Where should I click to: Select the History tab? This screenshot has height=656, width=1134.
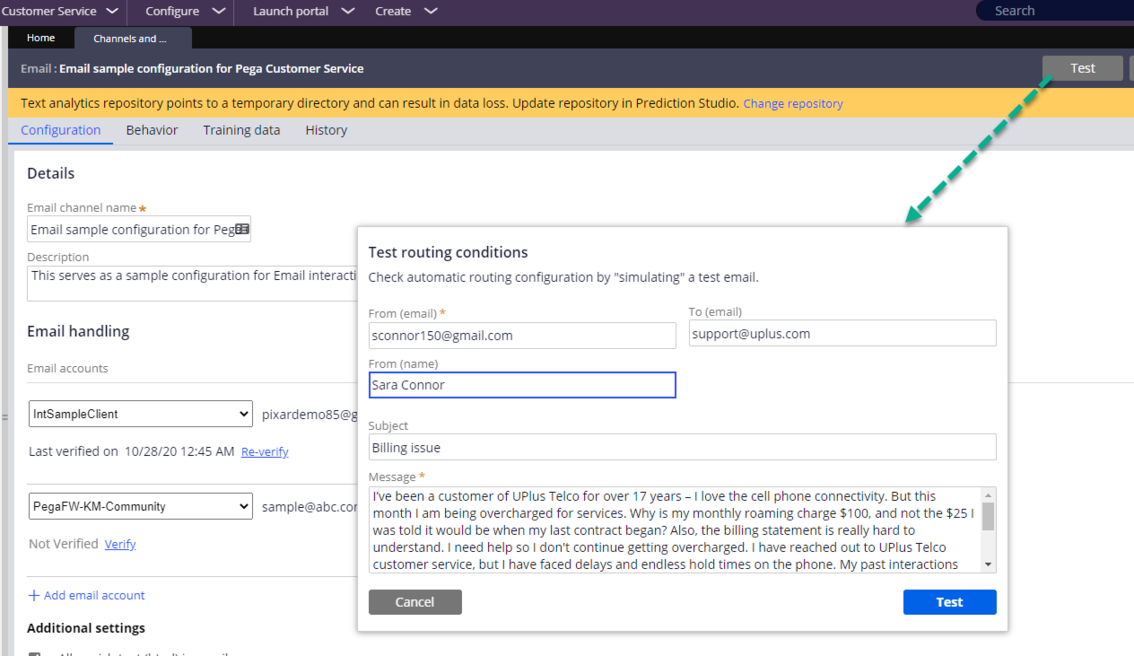click(326, 130)
